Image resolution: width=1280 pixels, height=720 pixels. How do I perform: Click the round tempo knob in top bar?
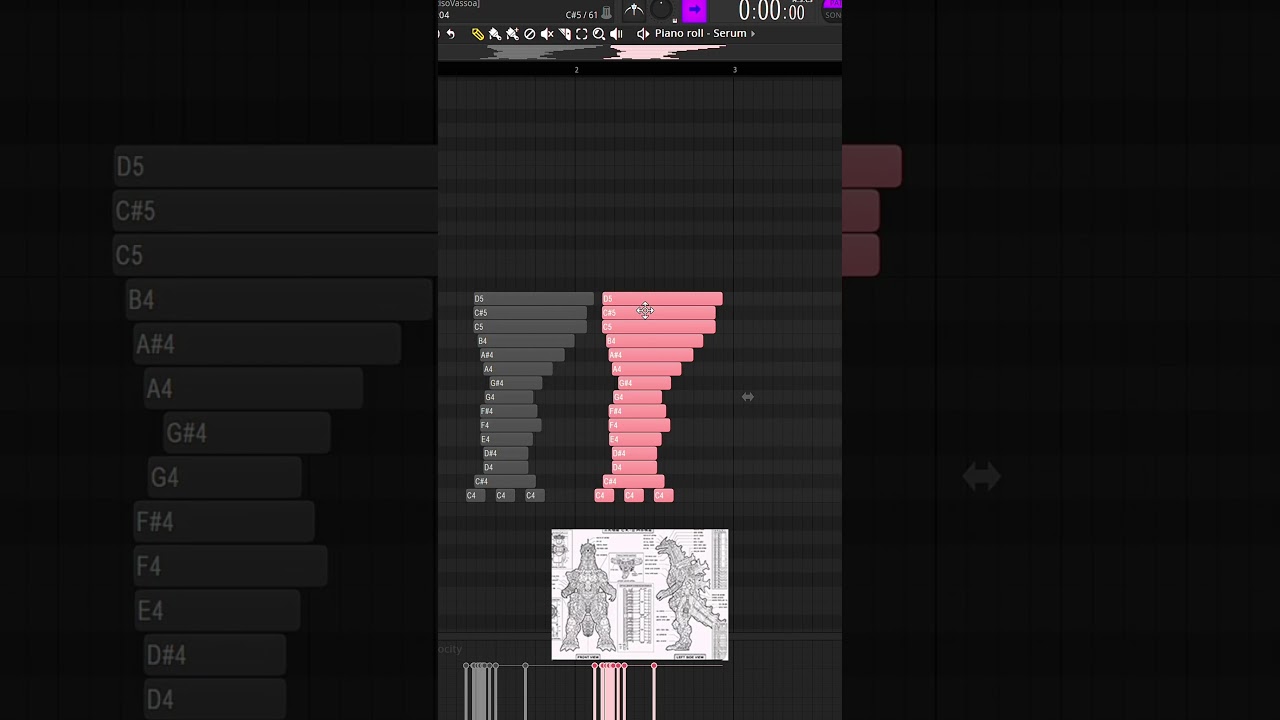click(662, 10)
